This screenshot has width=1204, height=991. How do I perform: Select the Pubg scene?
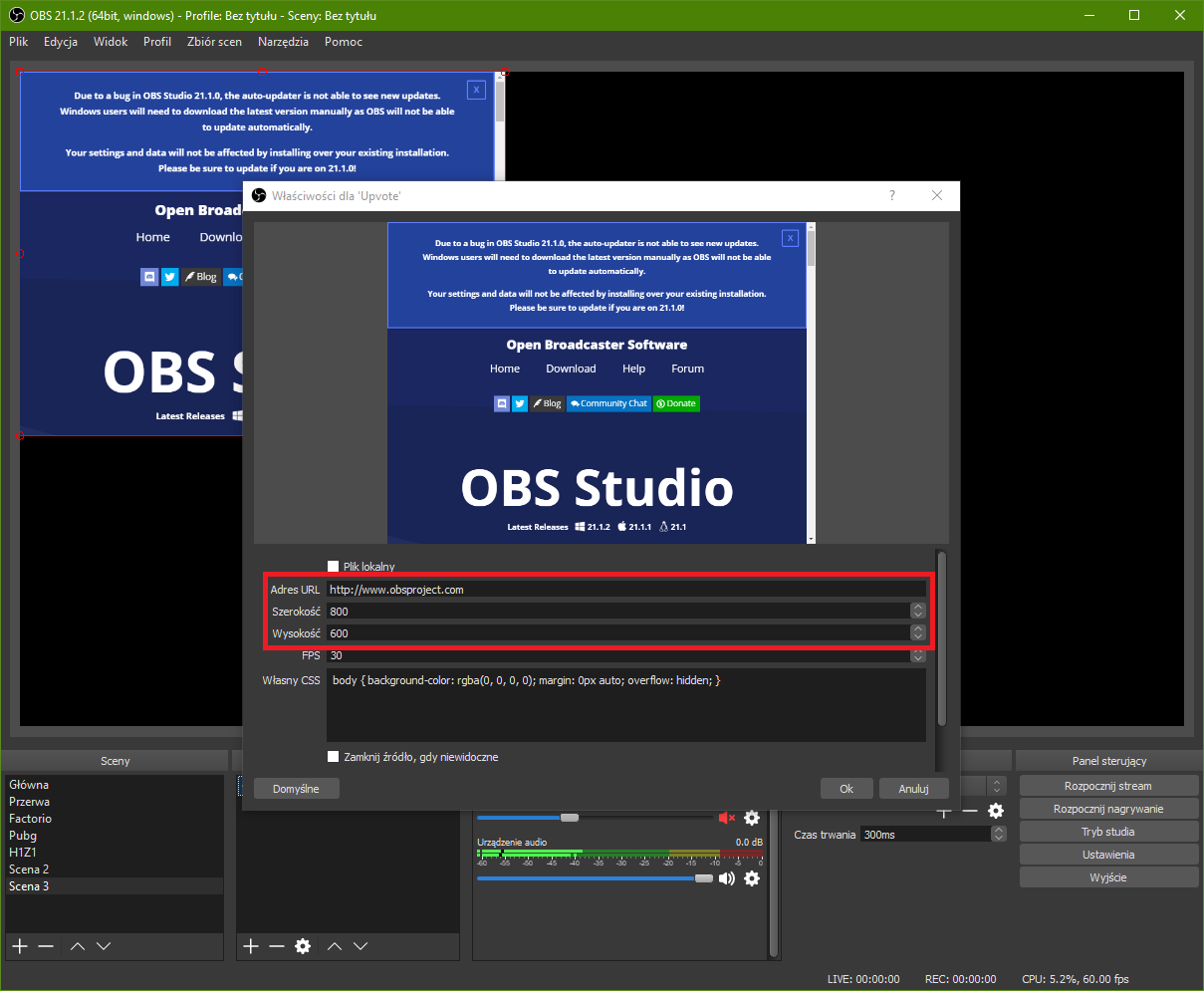115,836
